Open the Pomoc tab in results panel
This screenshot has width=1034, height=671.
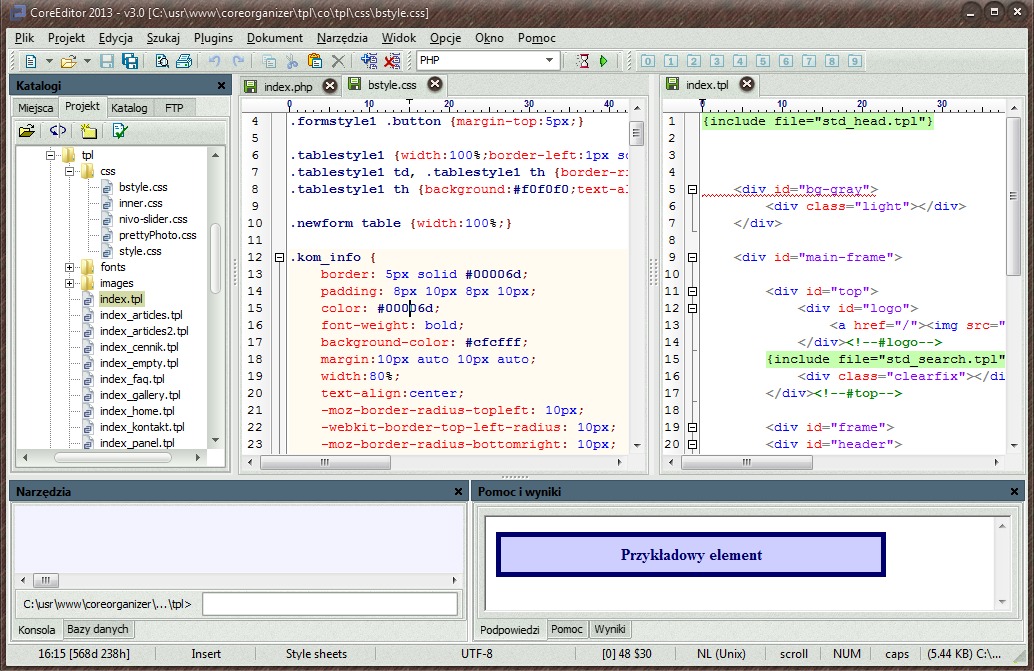pyautogui.click(x=566, y=629)
